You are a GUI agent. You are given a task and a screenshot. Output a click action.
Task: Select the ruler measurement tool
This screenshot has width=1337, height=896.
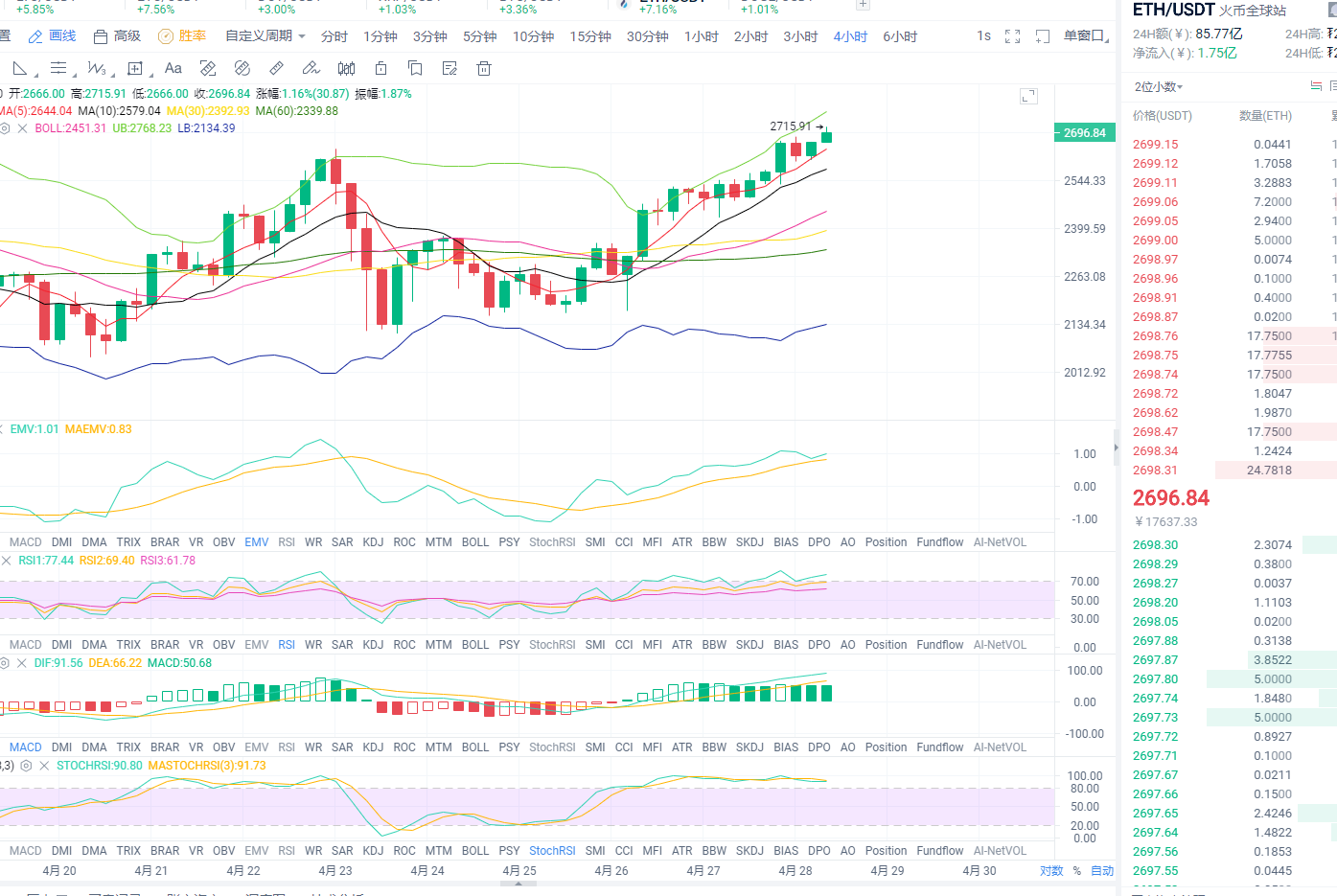pos(276,68)
